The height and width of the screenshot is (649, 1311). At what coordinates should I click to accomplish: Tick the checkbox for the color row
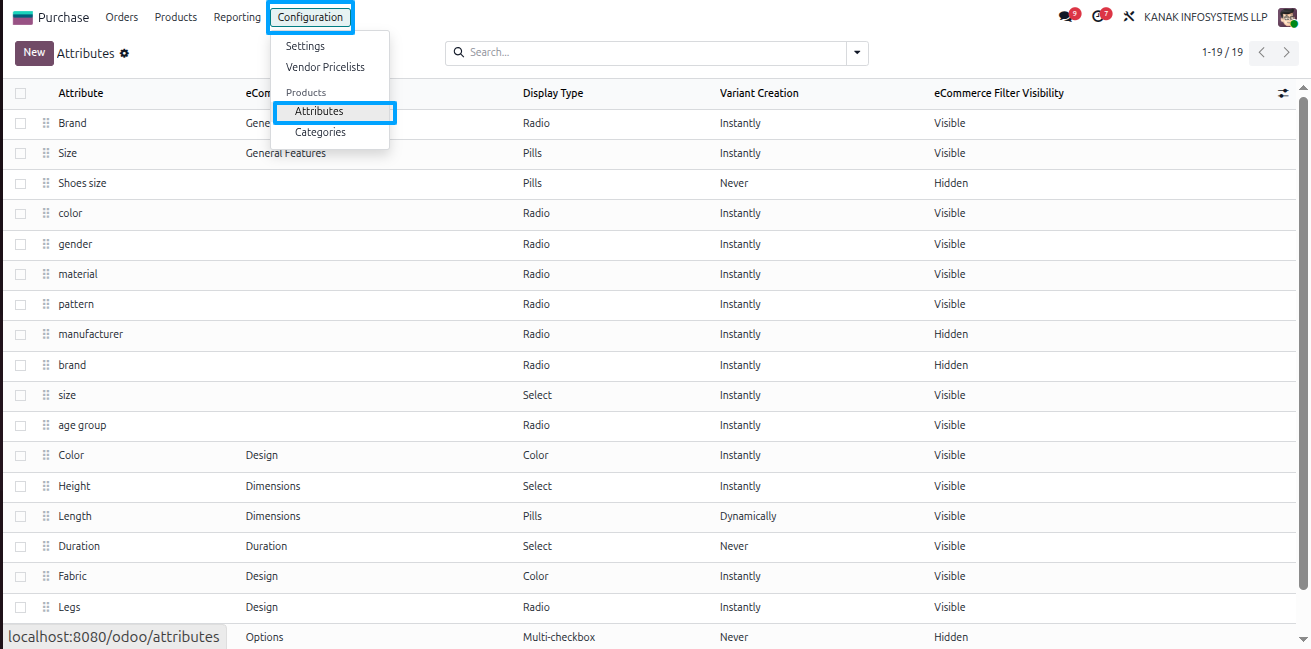[20, 213]
